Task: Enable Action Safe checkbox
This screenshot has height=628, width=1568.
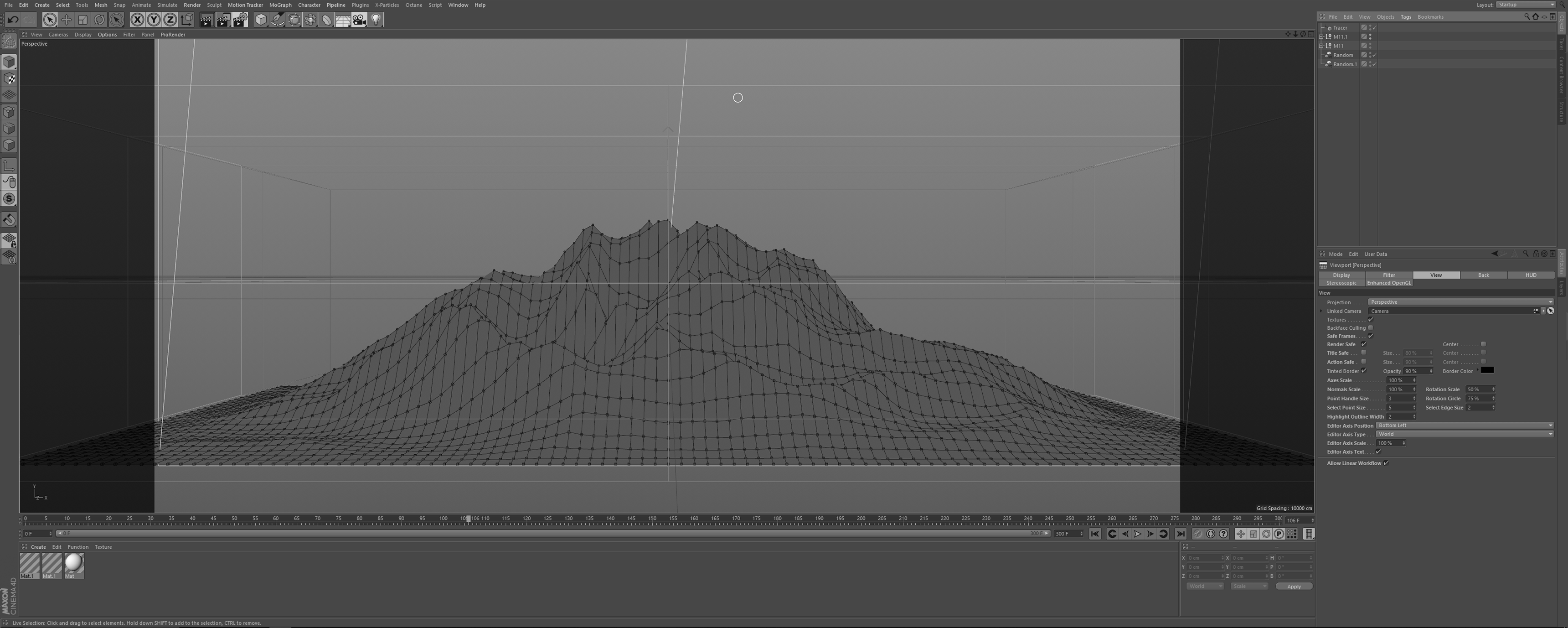Action: [1363, 362]
